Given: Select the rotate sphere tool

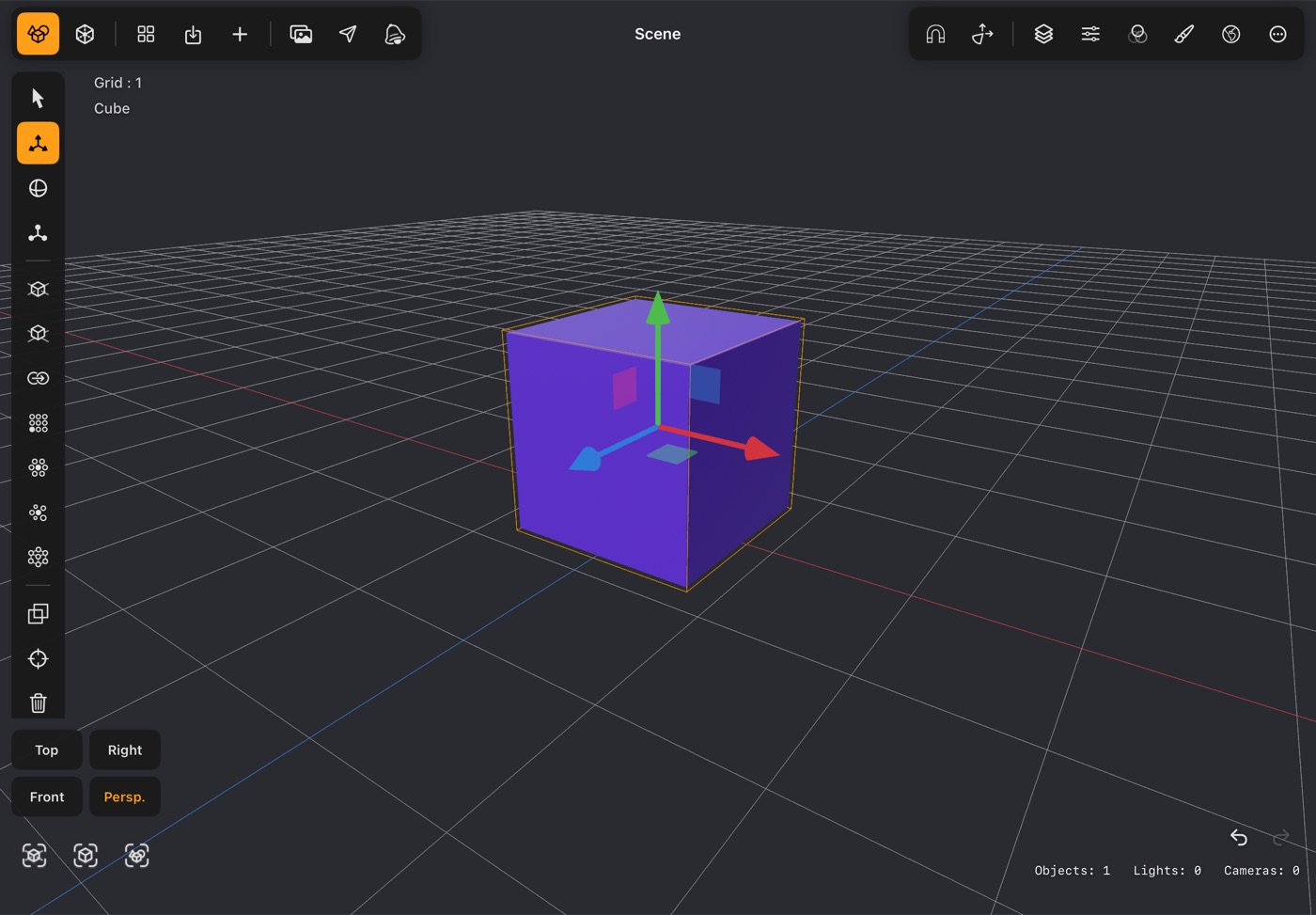Looking at the screenshot, I should (x=38, y=188).
